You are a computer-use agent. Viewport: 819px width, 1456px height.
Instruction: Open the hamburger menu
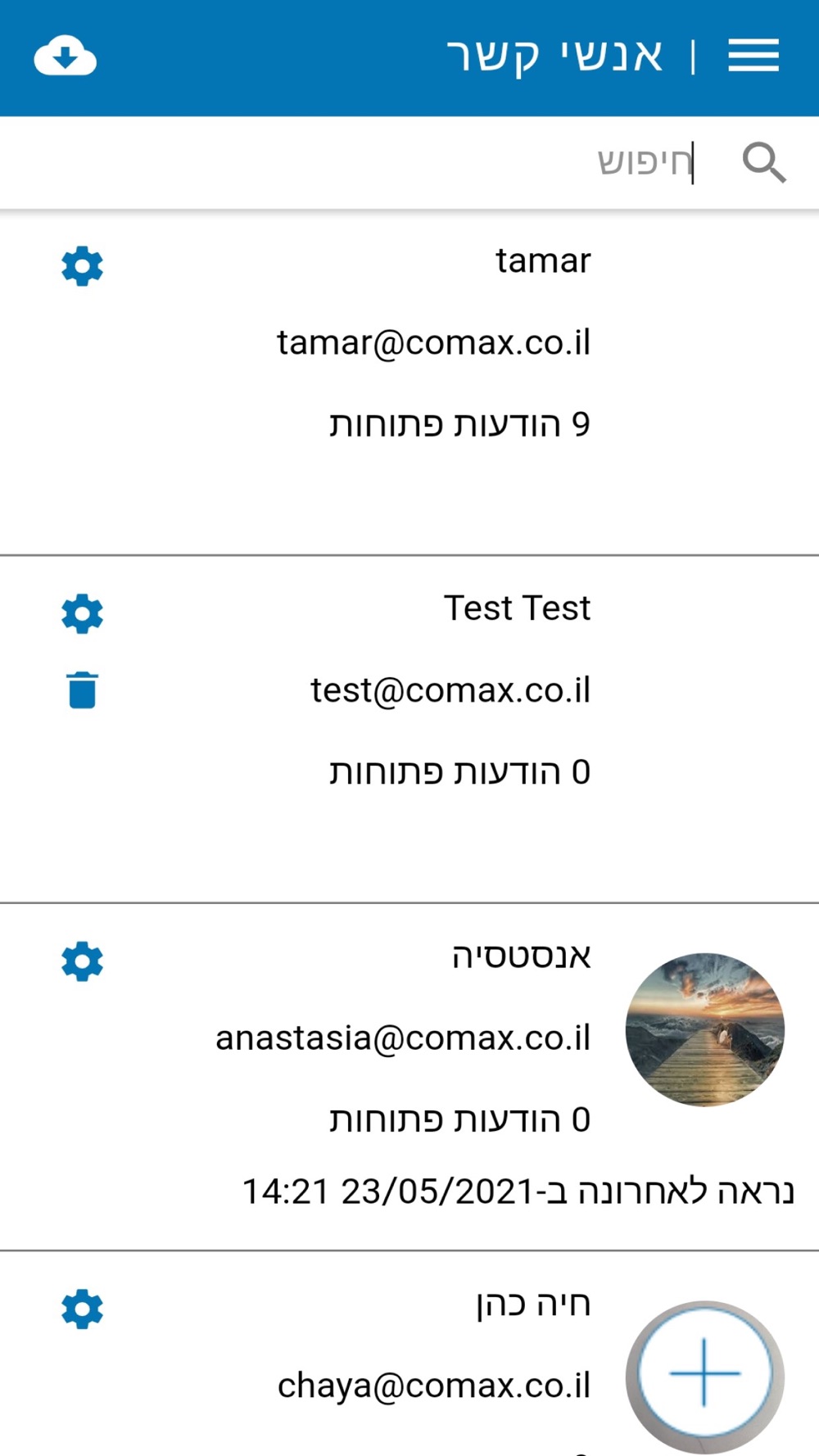tap(753, 57)
